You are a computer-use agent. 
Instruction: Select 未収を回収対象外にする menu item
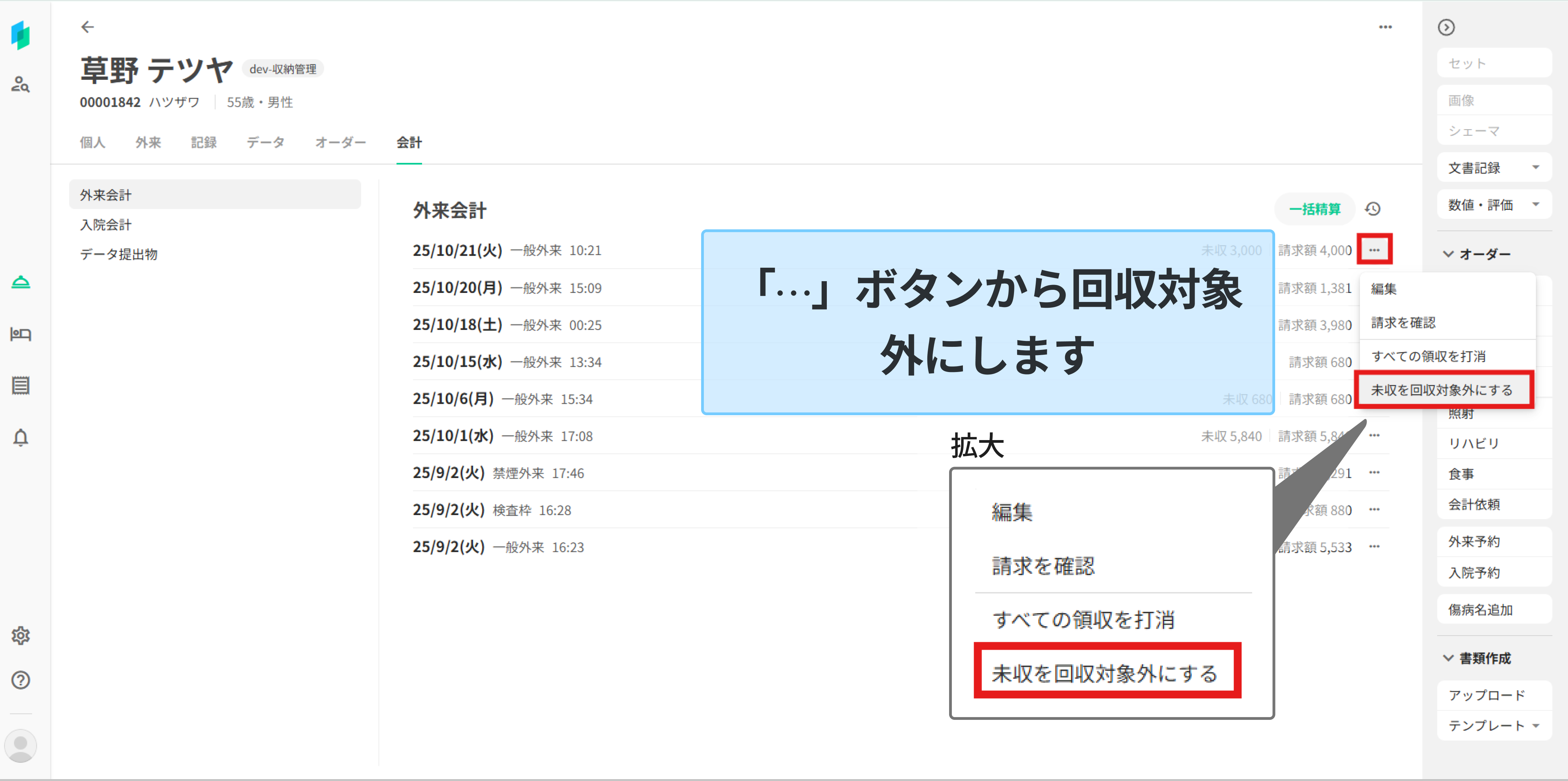[1441, 390]
